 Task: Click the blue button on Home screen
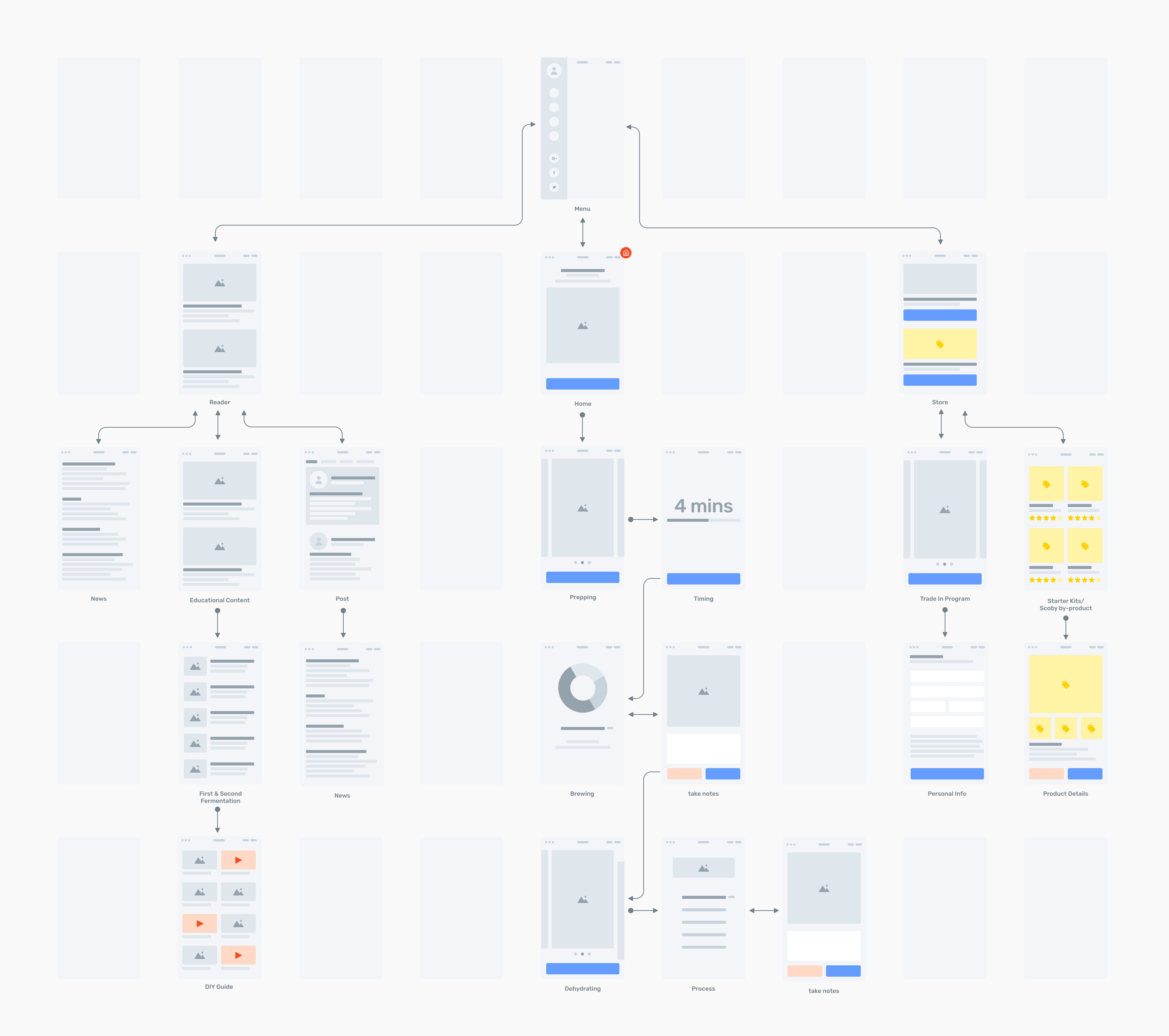582,384
